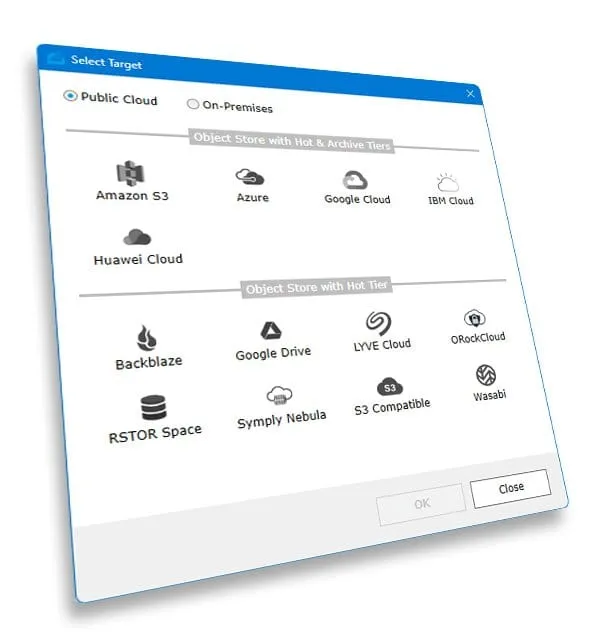The height and width of the screenshot is (642, 593).
Task: Select the Amazon S3 icon
Action: (130, 173)
